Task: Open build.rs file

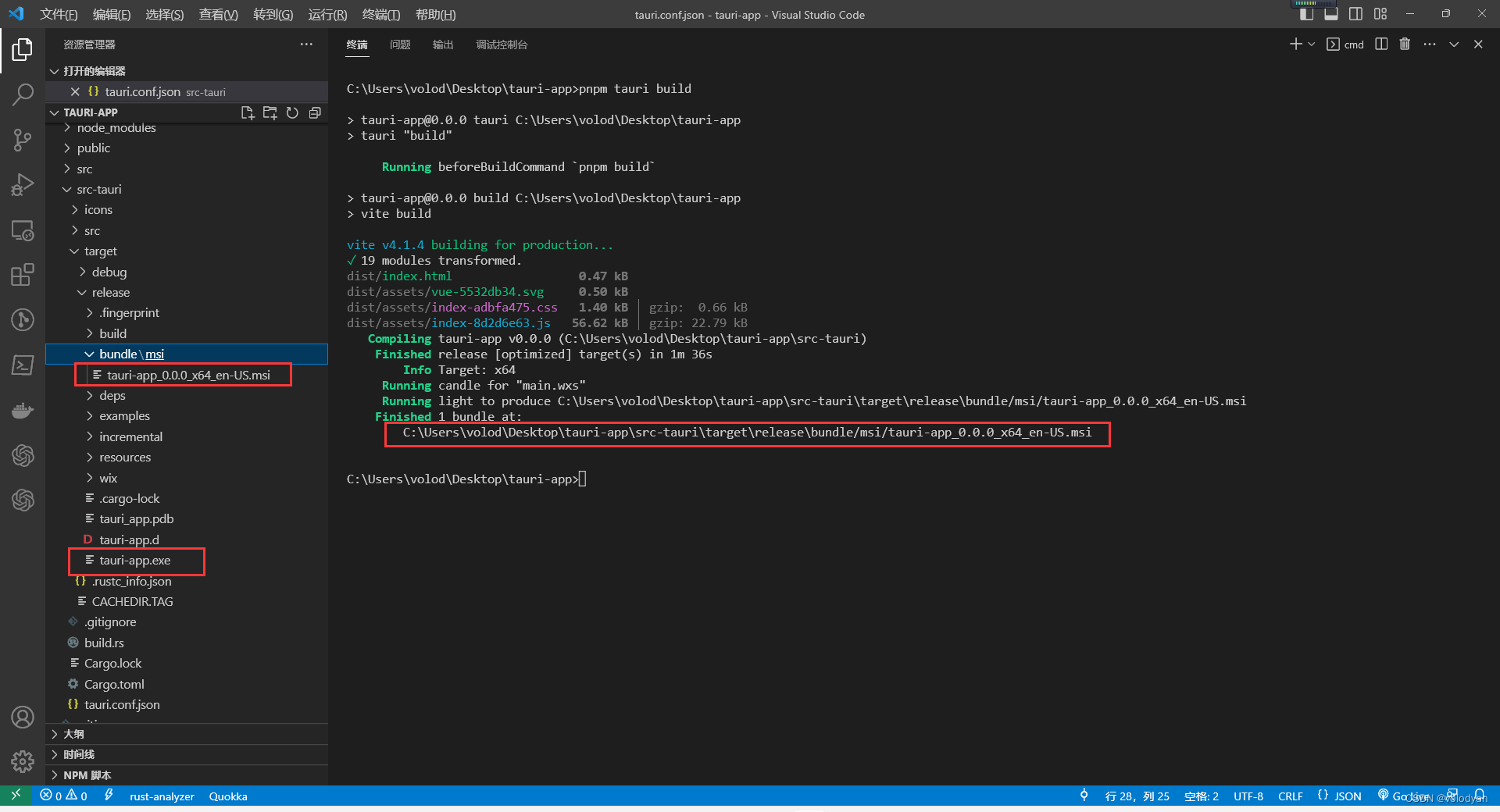Action: point(187,643)
